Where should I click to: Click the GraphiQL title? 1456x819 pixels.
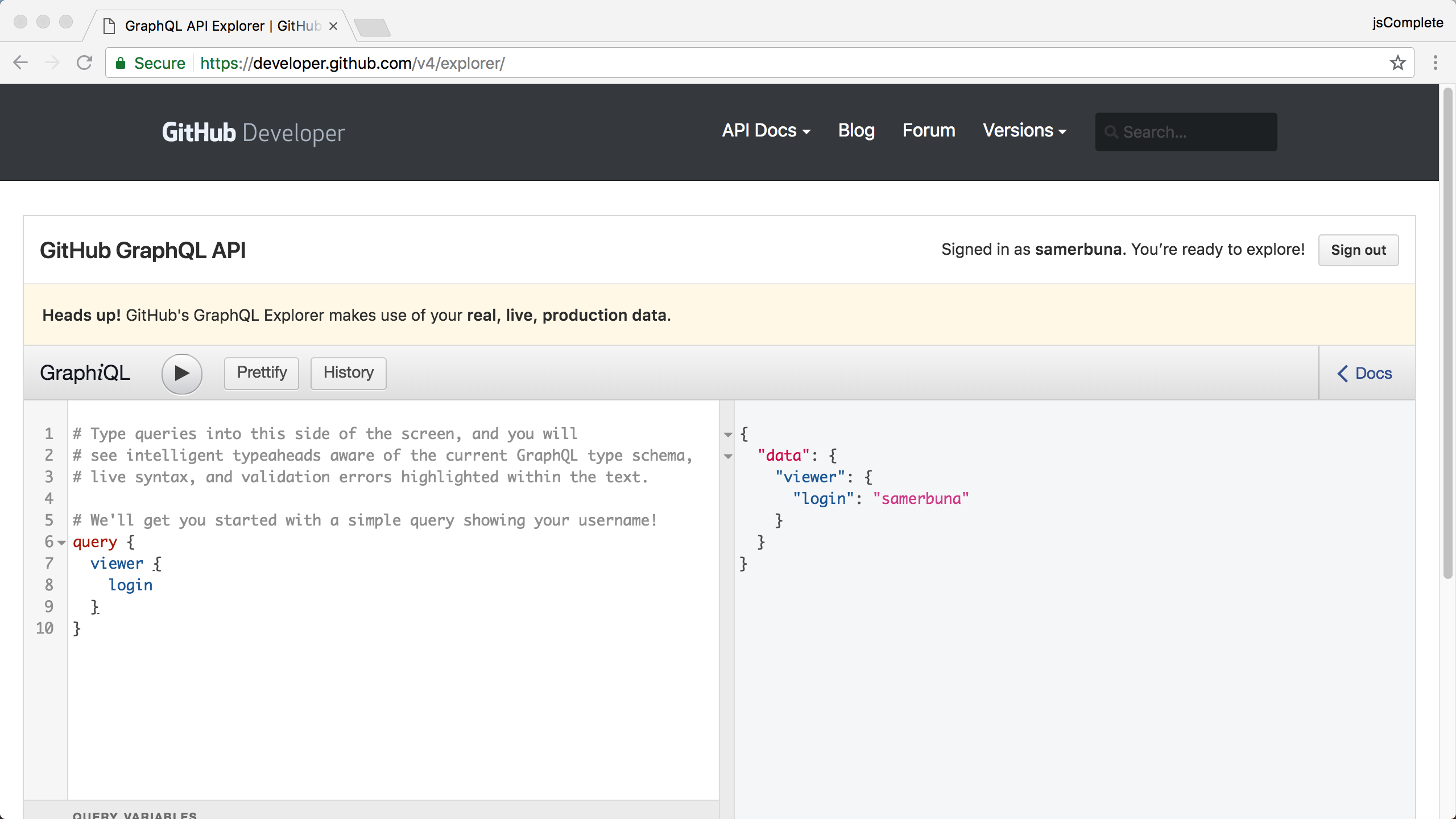pos(85,373)
